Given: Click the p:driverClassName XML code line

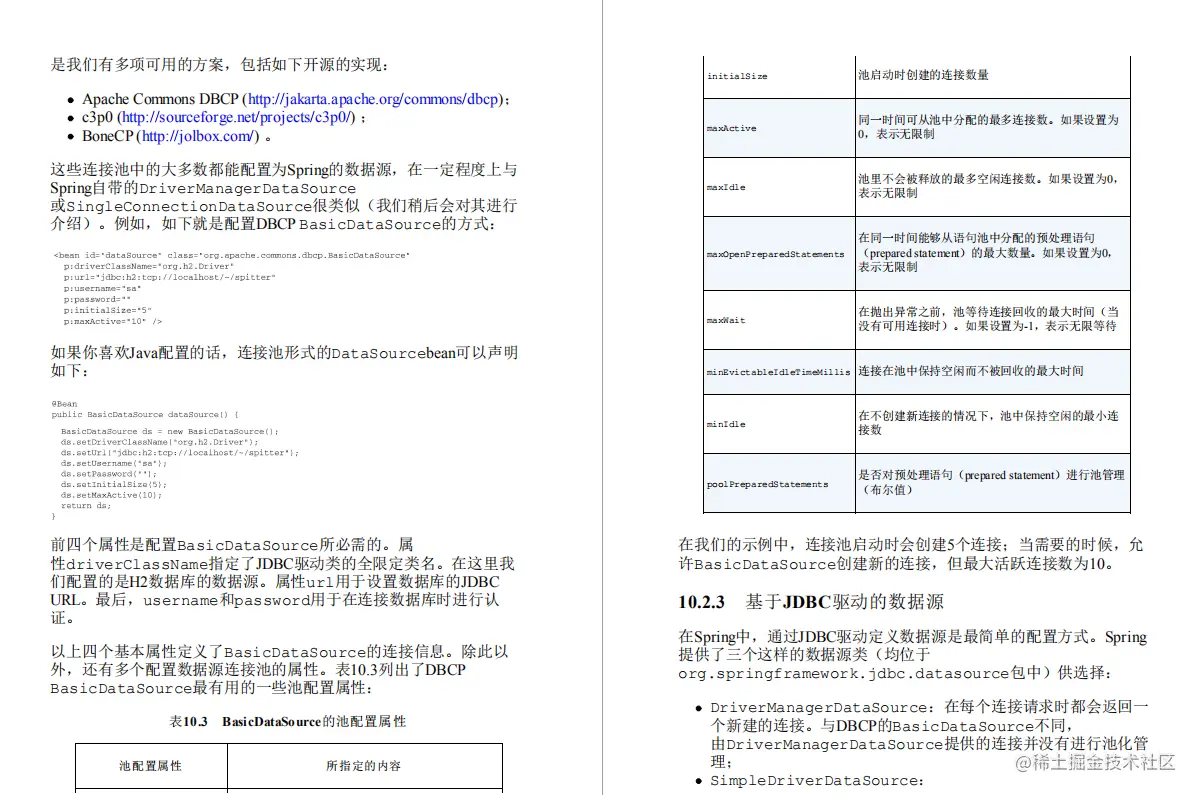Looking at the screenshot, I should pos(148,267).
